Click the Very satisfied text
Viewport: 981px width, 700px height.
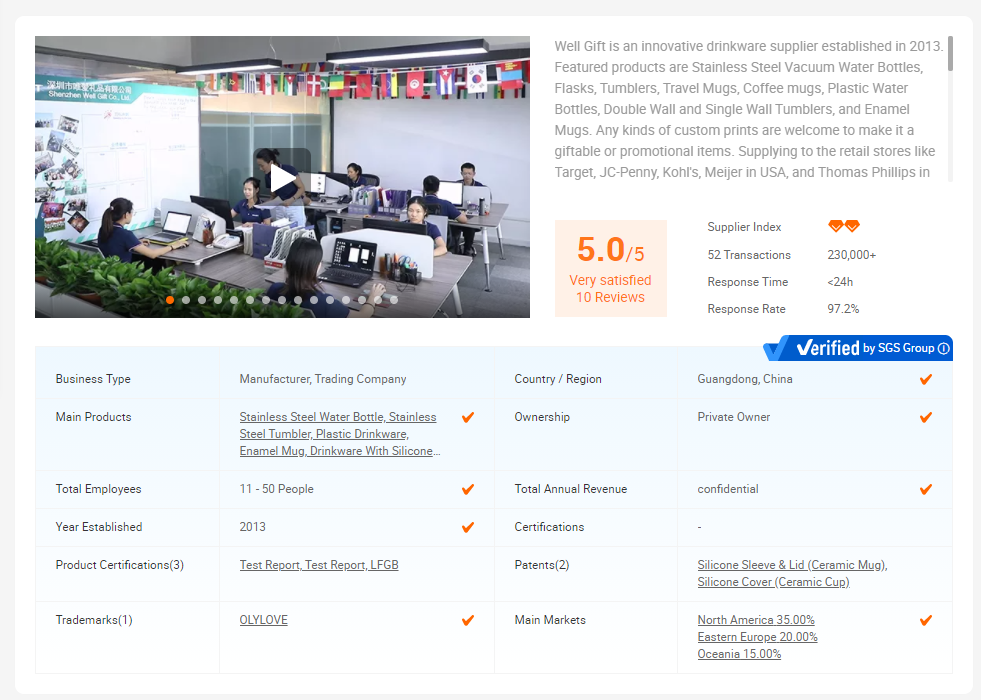[x=610, y=281]
